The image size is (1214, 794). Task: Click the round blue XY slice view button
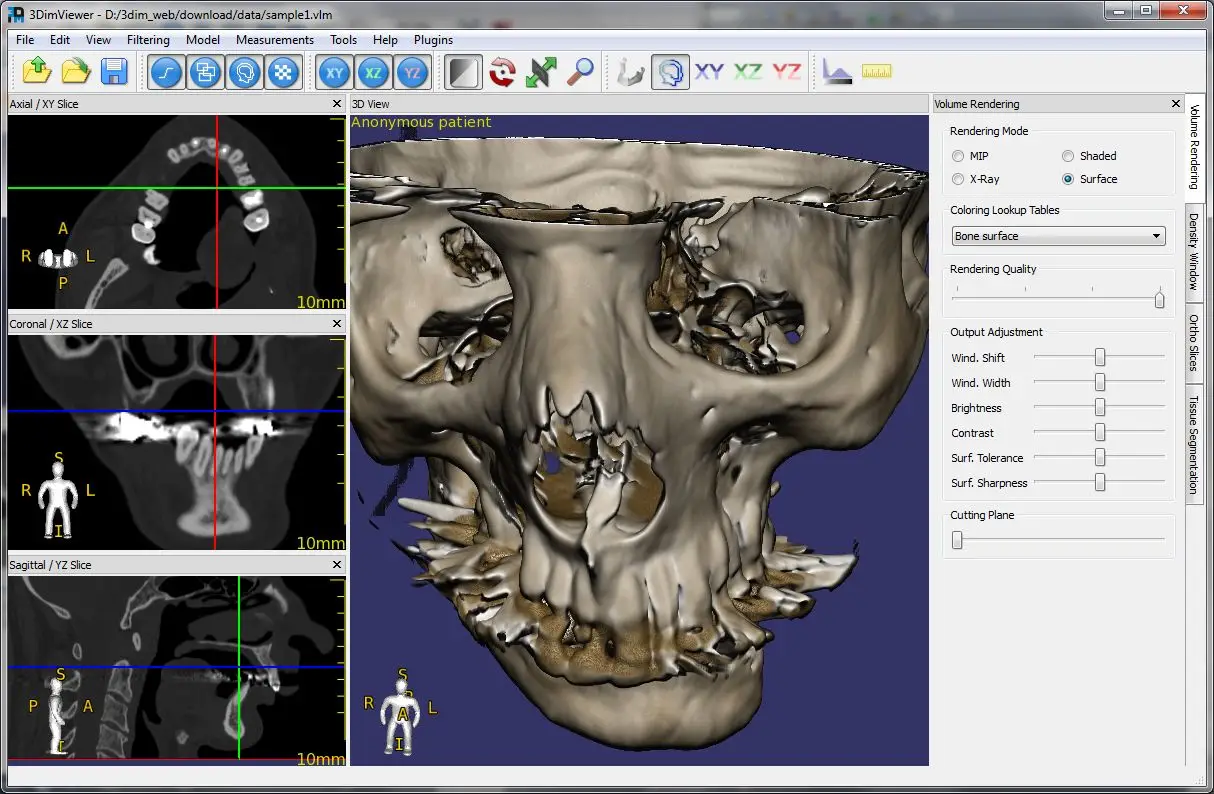(x=335, y=72)
